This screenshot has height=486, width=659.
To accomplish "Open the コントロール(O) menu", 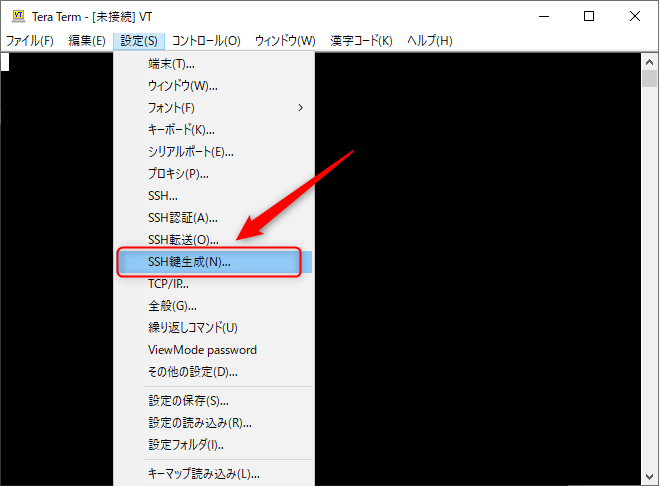I will click(206, 40).
